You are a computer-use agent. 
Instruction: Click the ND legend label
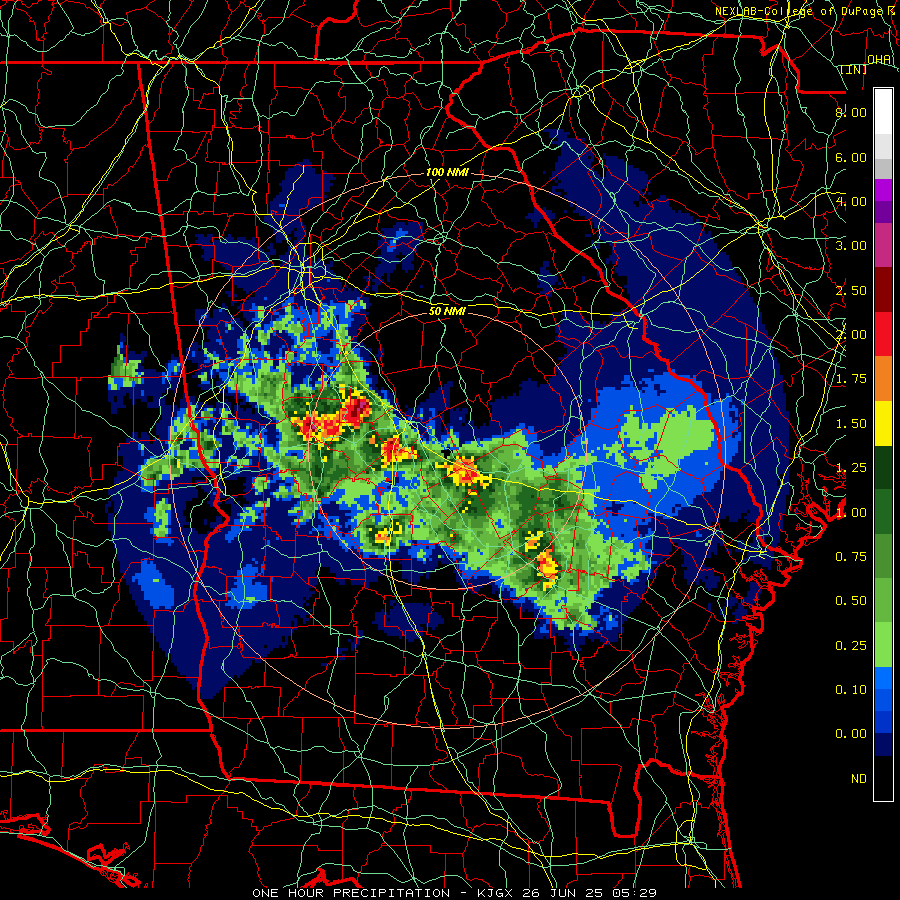click(x=859, y=779)
